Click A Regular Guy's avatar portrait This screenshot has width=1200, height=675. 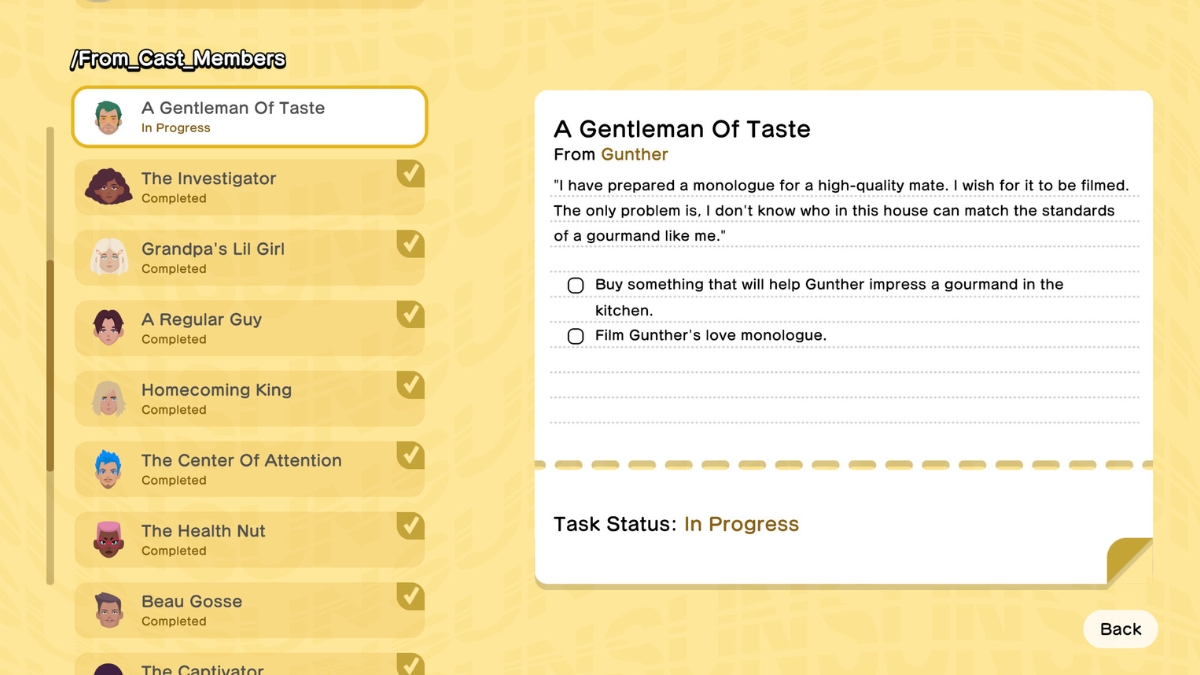(108, 328)
